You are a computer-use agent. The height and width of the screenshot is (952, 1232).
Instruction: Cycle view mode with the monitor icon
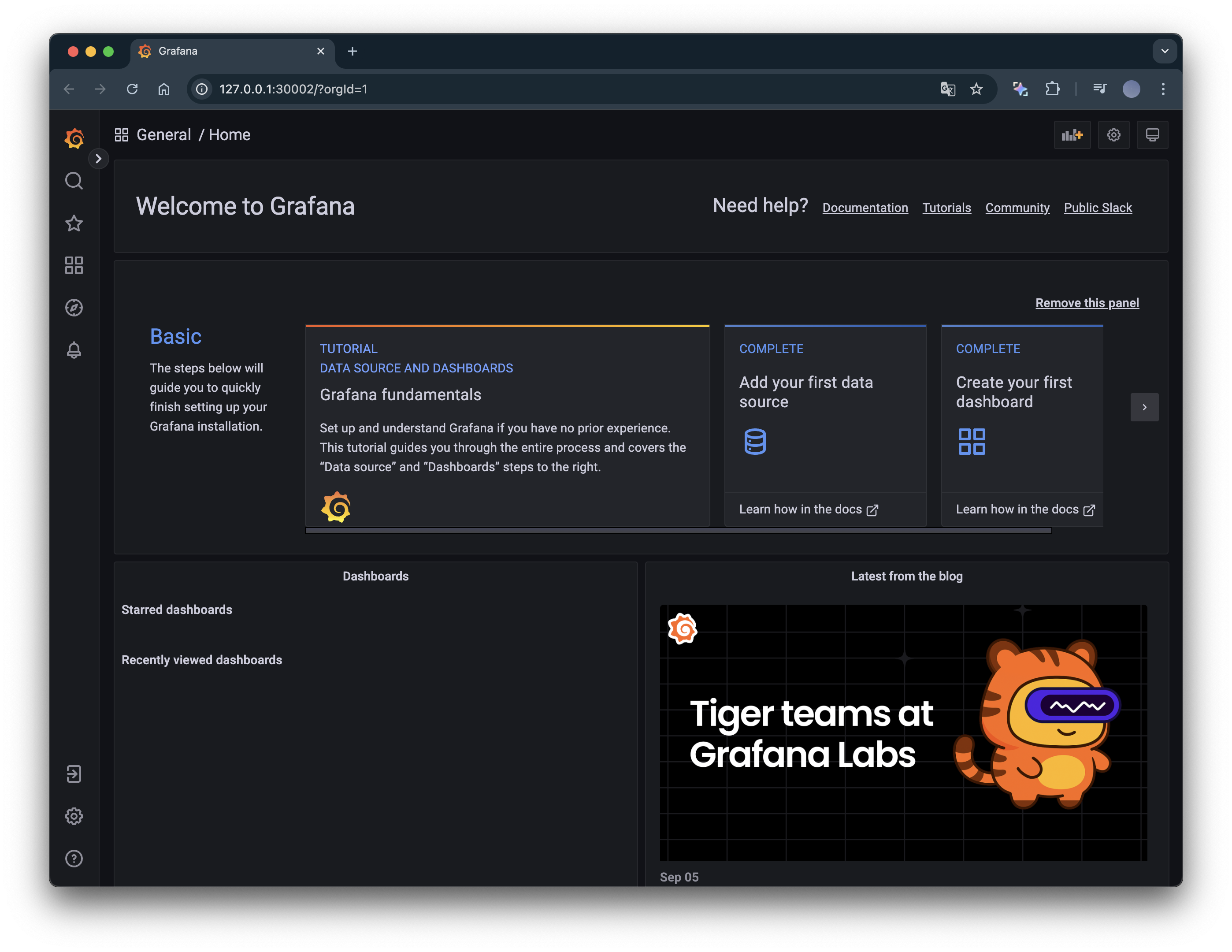1152,135
